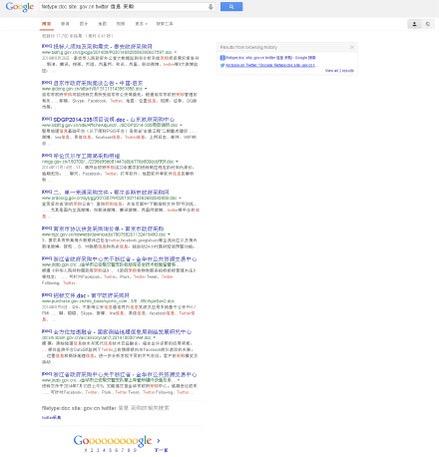Open the search tools tab
Screen dimensions: 439x457
(164, 24)
